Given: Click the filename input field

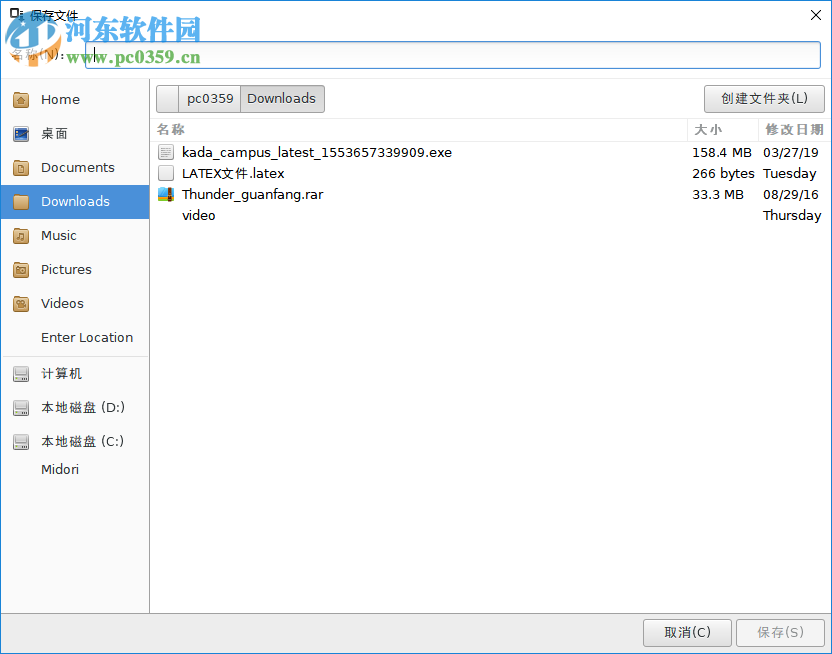Looking at the screenshot, I should point(450,55).
